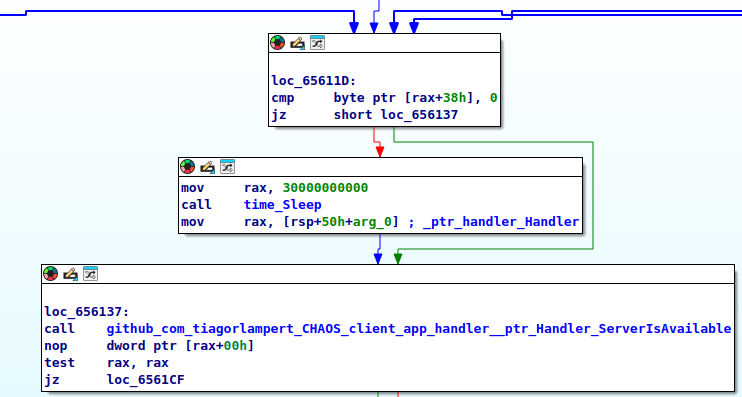
Task: Click graph group icon in loc_656137 block
Action: coord(90,274)
